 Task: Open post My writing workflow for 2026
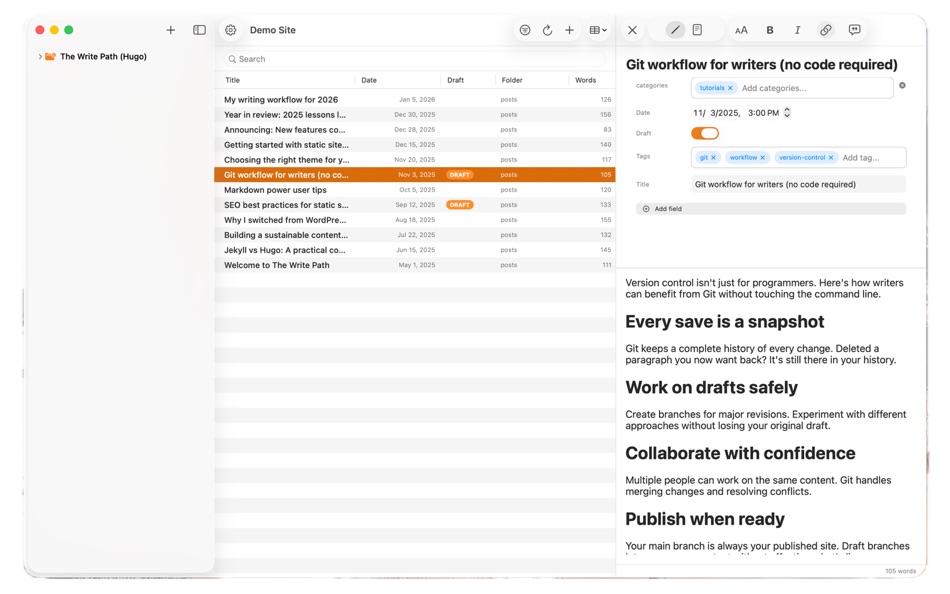pos(414,99)
